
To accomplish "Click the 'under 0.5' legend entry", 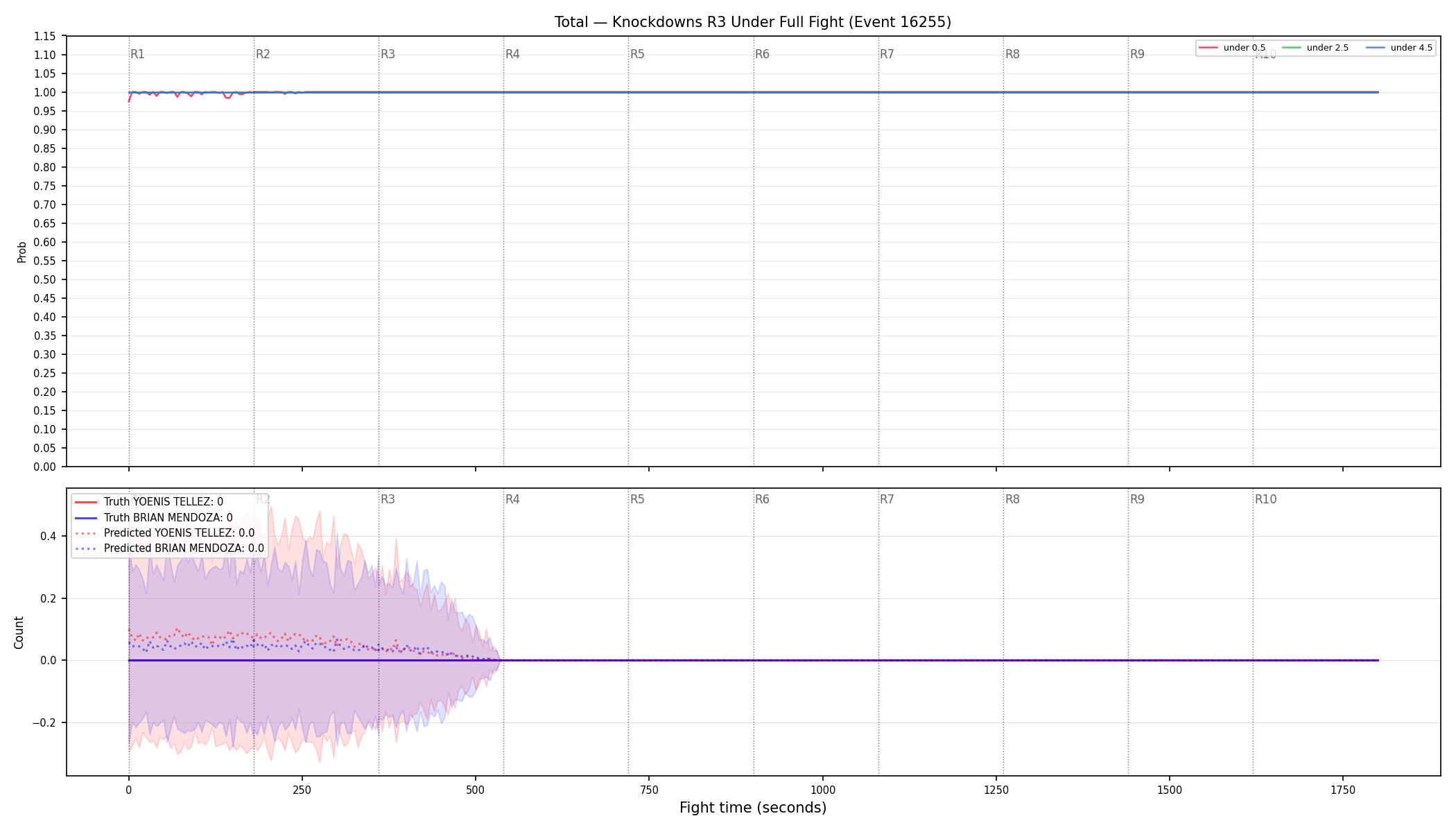I will tap(1233, 48).
